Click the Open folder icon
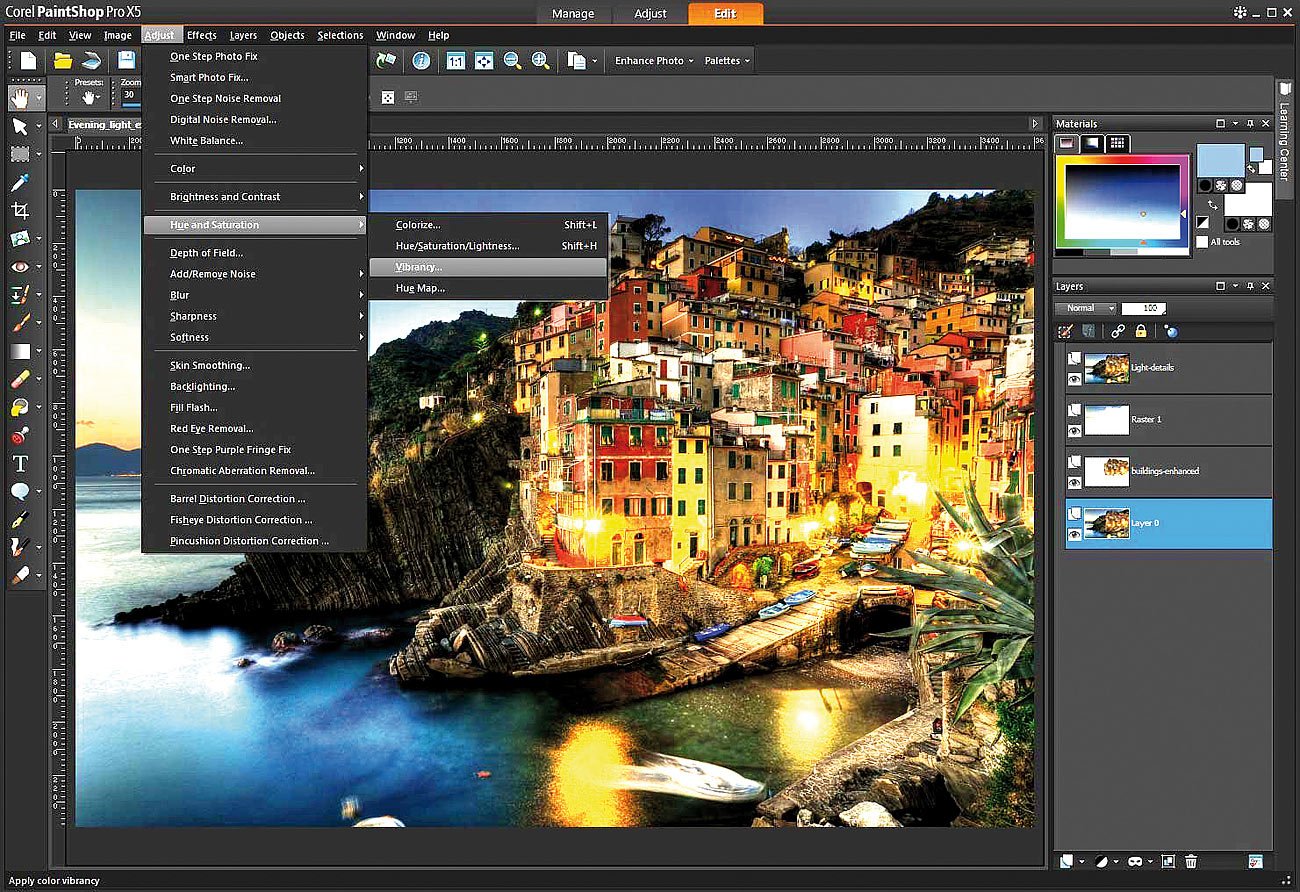 [62, 61]
